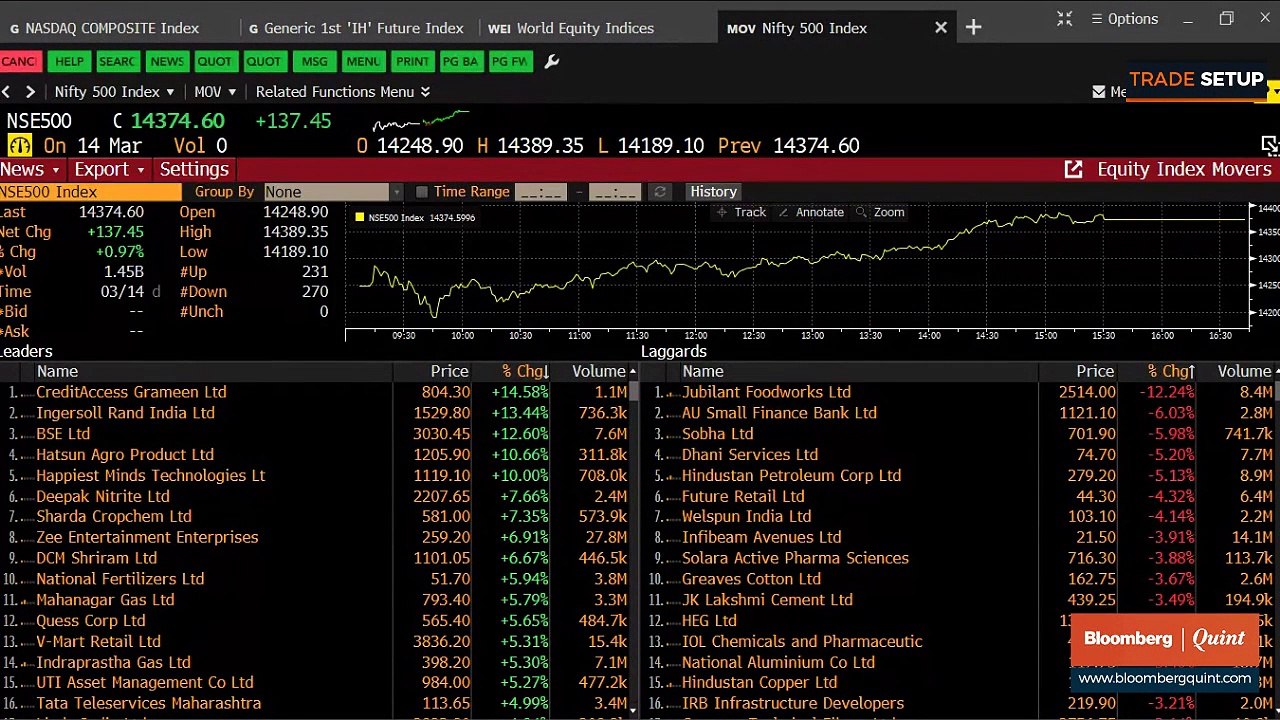1280x720 pixels.
Task: Toggle the Time Range checkbox
Action: point(422,192)
